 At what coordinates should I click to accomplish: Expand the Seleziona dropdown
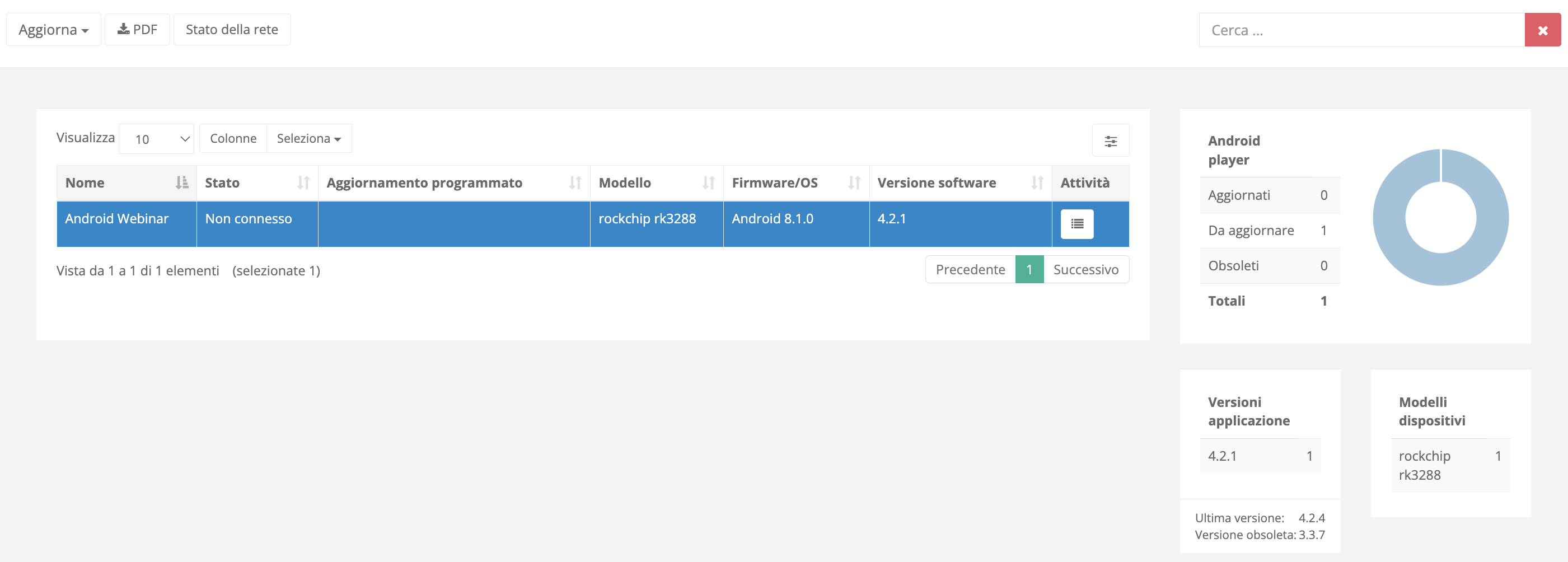point(308,139)
